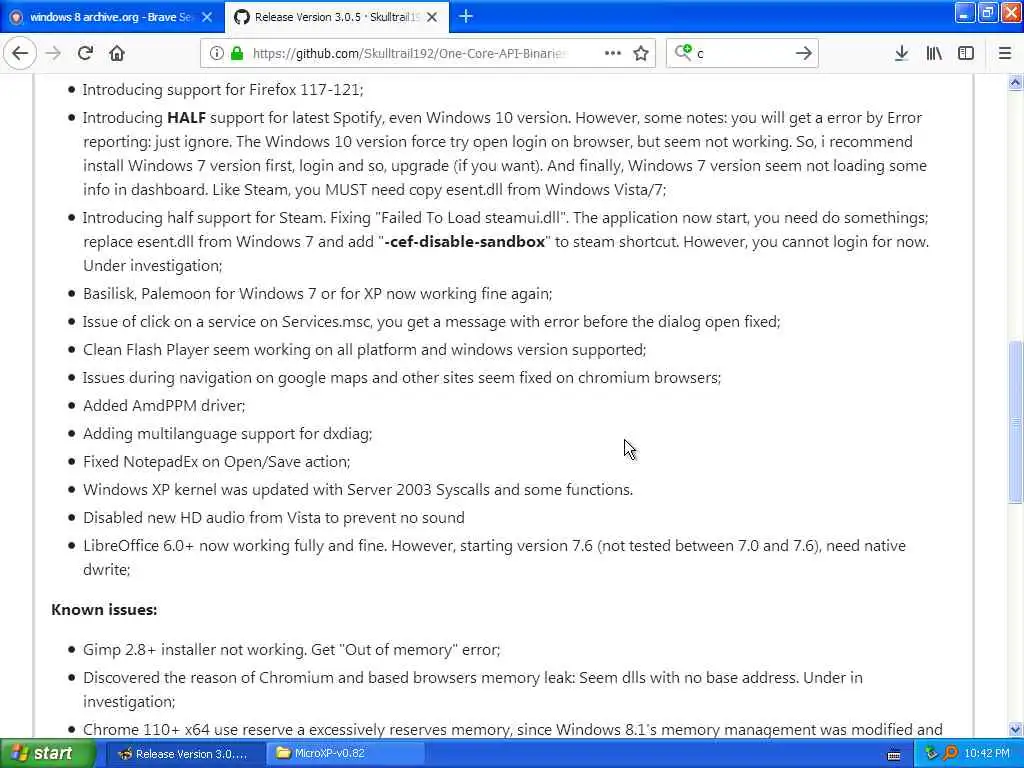
Task: Click the search engine magnifier icon
Action: (x=683, y=52)
